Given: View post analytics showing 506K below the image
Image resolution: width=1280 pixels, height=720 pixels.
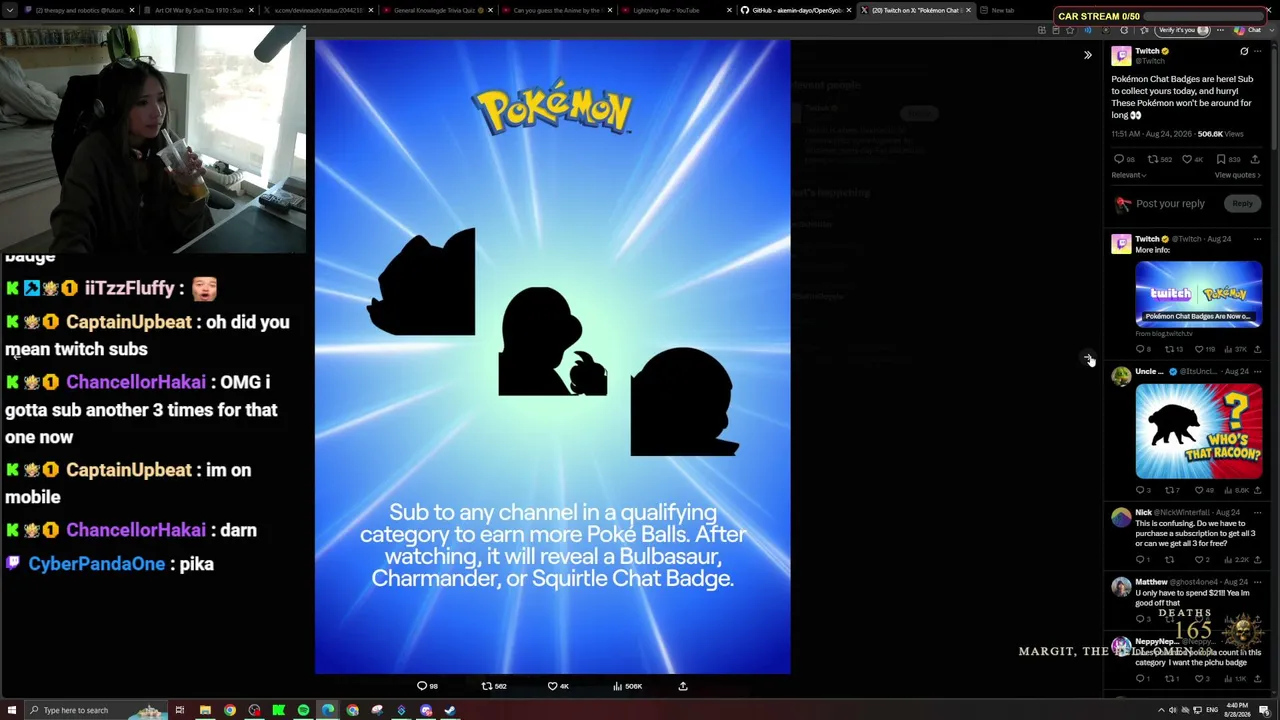Looking at the screenshot, I should point(627,686).
